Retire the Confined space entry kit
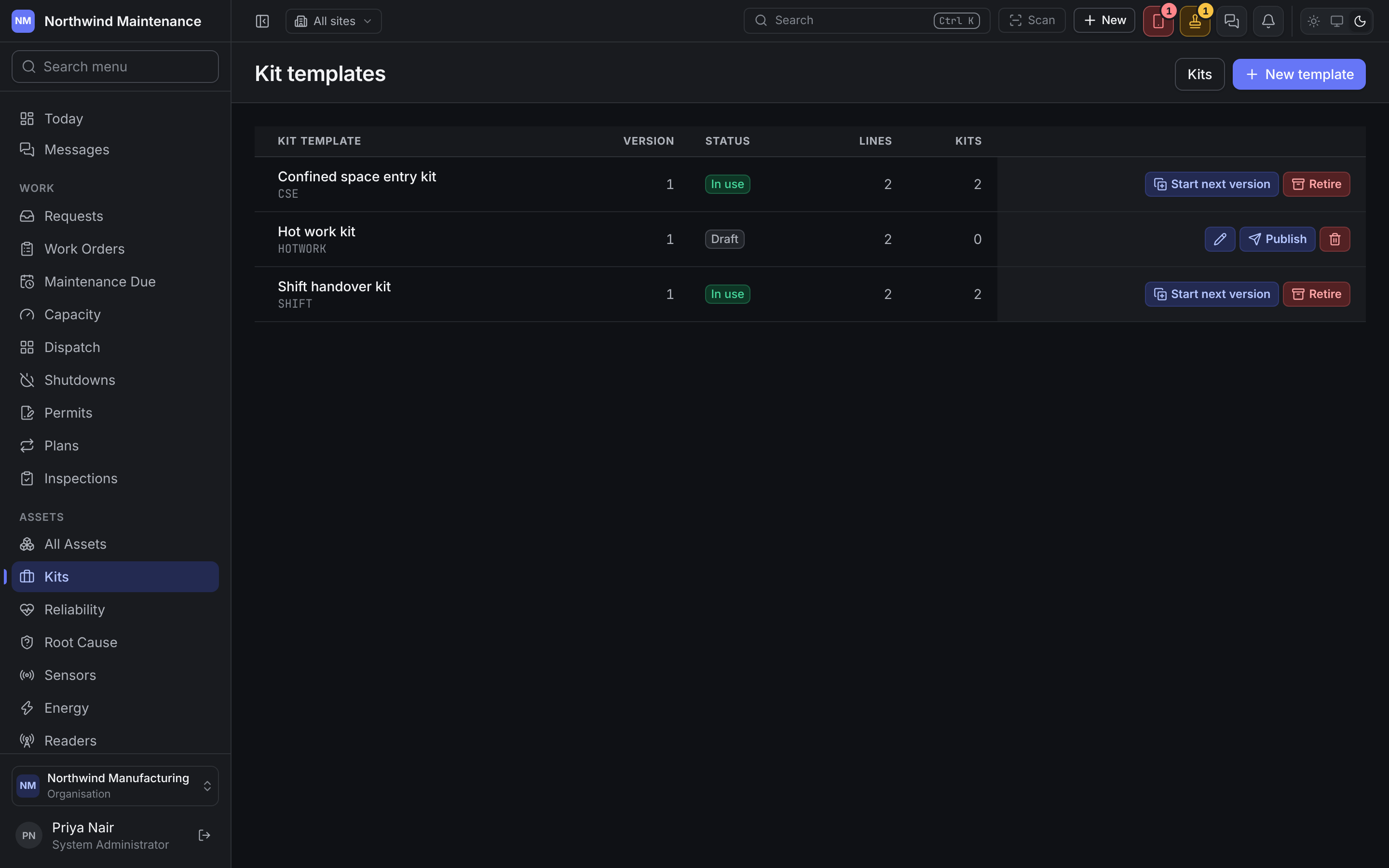This screenshot has width=1389, height=868. (1316, 184)
